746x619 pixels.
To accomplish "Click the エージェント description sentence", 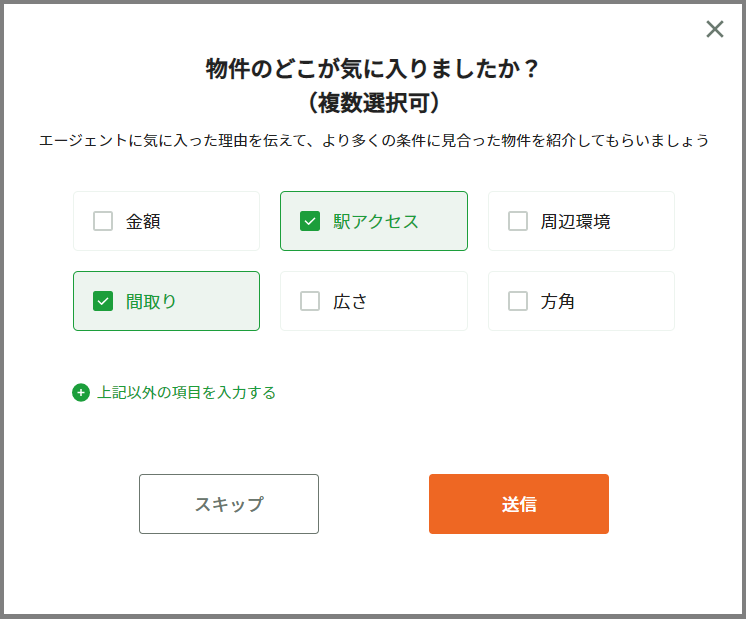I will coord(374,141).
